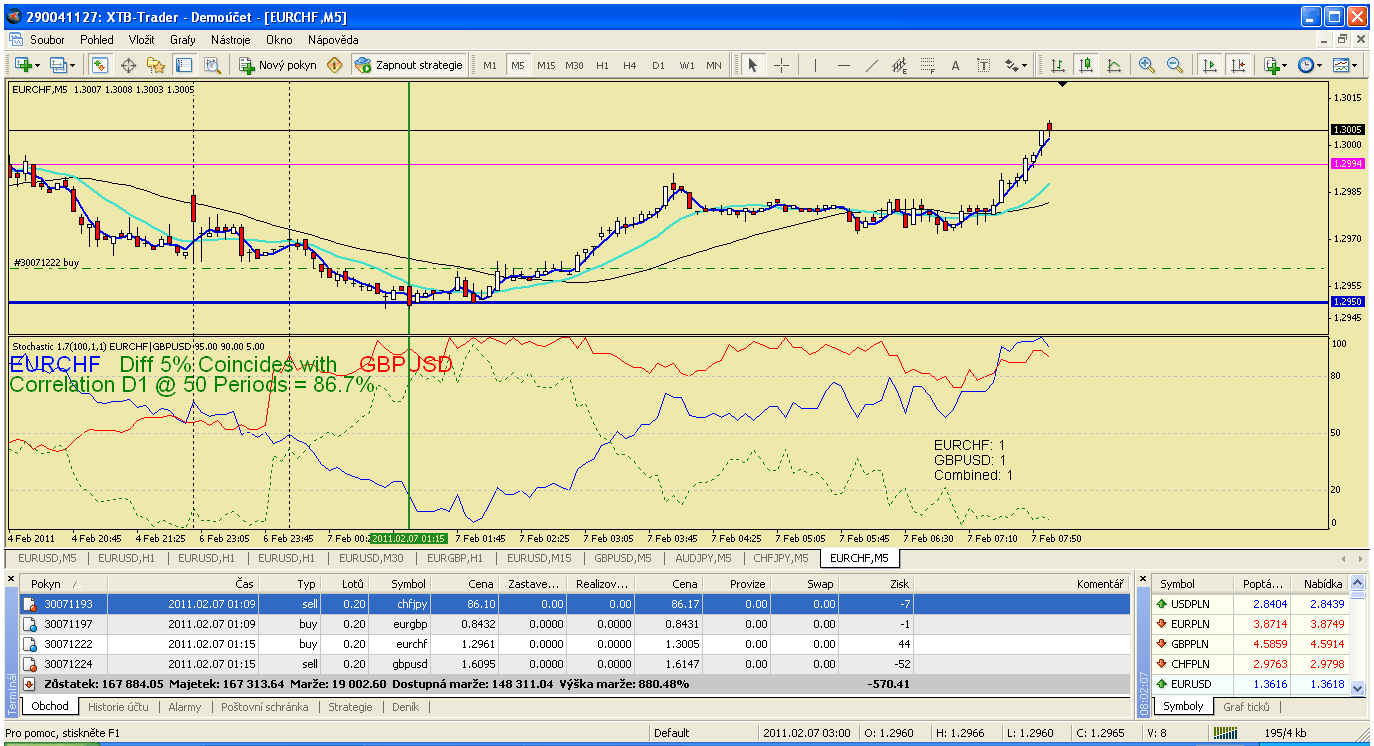Click the chart shift triangle marker
The height and width of the screenshot is (746, 1374).
pyautogui.click(x=1063, y=86)
